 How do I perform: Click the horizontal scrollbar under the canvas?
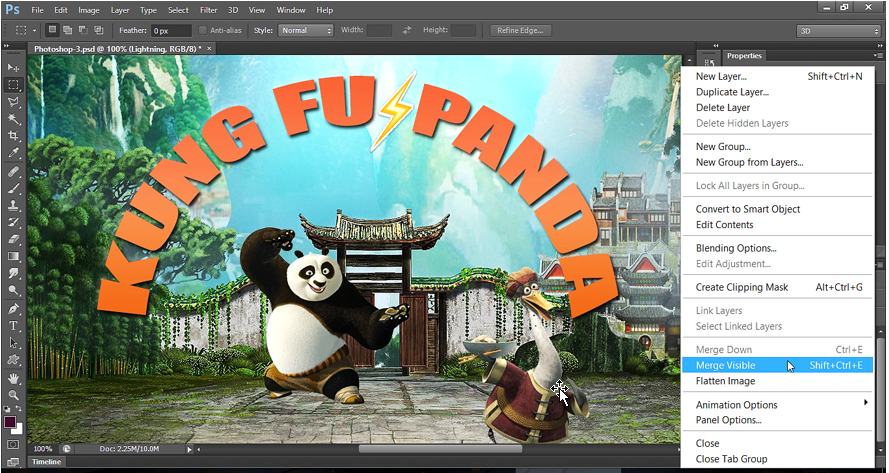point(439,449)
